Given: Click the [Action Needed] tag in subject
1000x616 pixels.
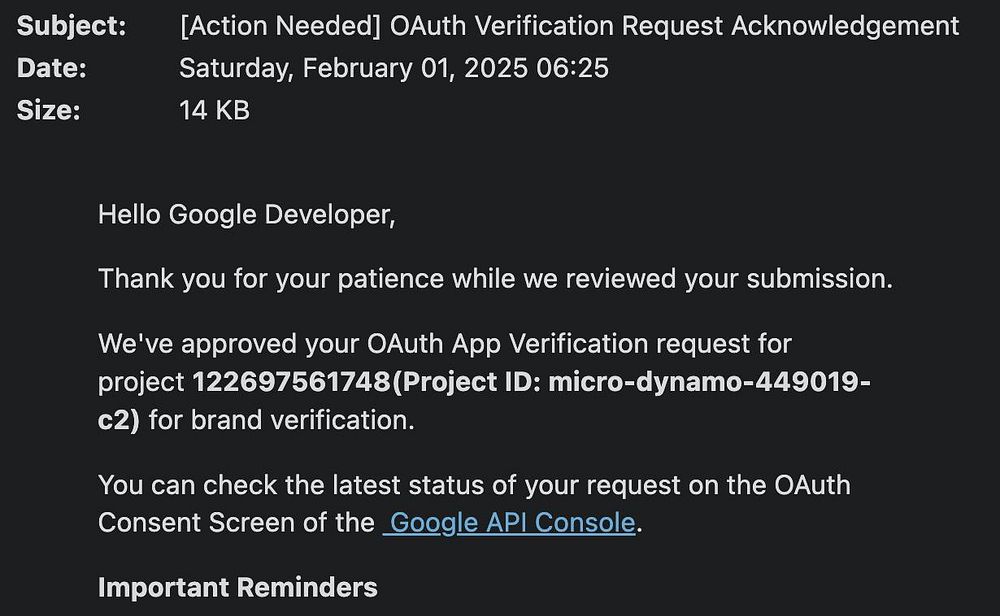Looking at the screenshot, I should point(279,27).
